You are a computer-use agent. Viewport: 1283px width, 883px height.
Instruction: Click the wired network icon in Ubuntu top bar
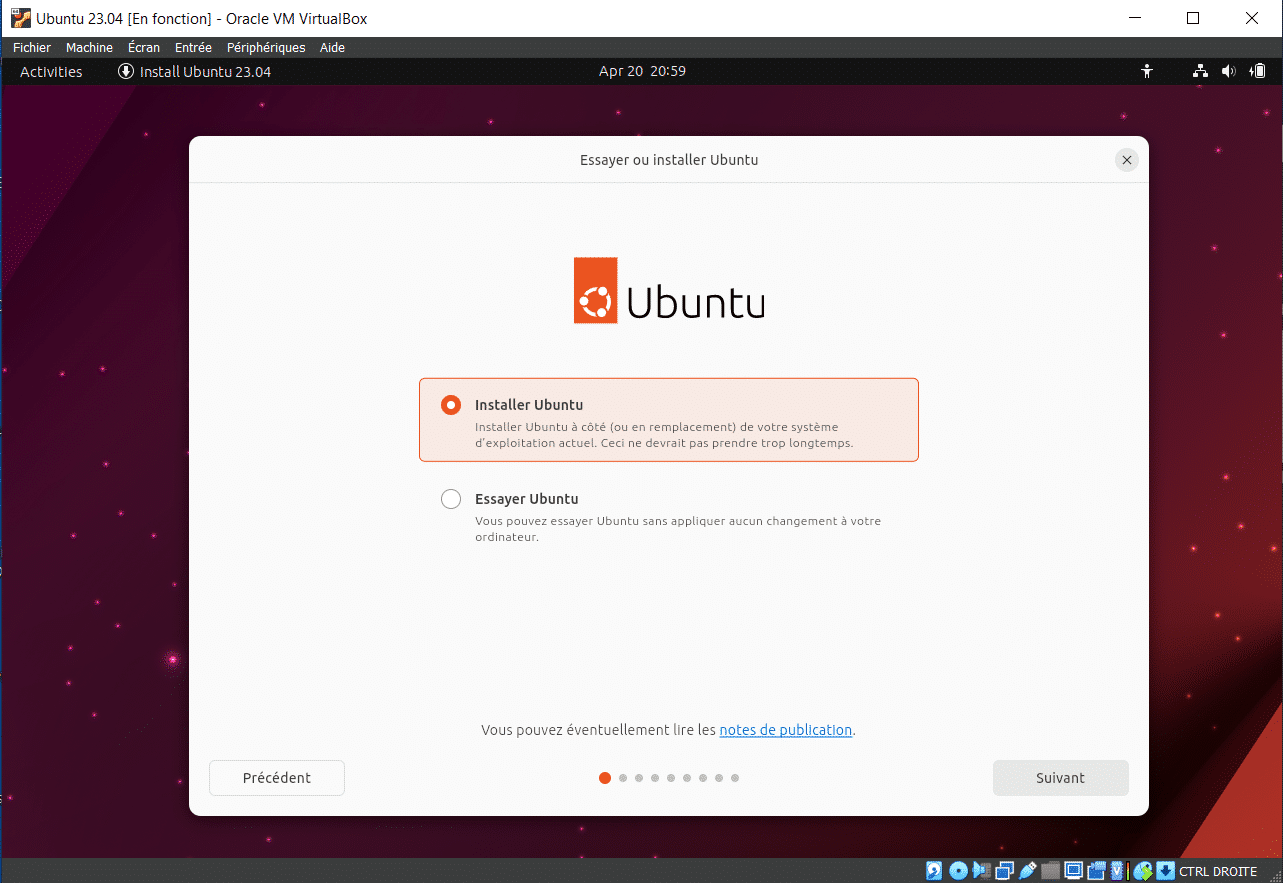click(x=1199, y=71)
